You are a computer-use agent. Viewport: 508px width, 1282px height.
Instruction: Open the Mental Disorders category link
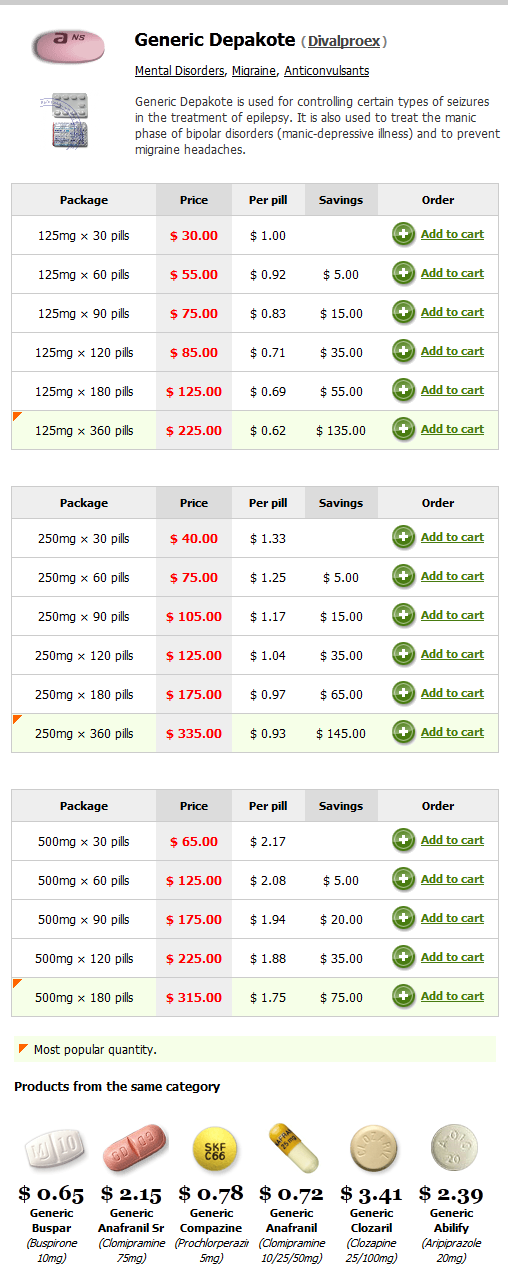coord(180,71)
